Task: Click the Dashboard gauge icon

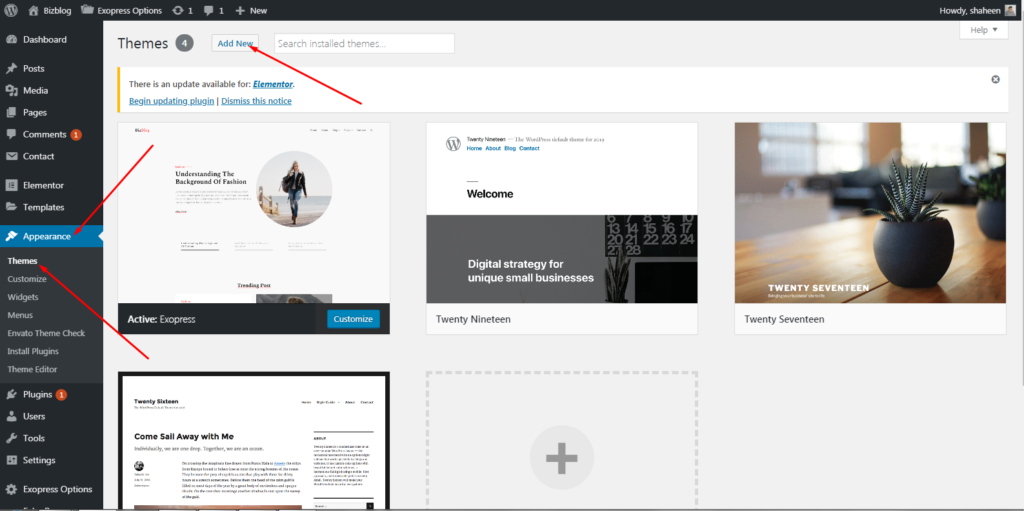Action: [11, 39]
